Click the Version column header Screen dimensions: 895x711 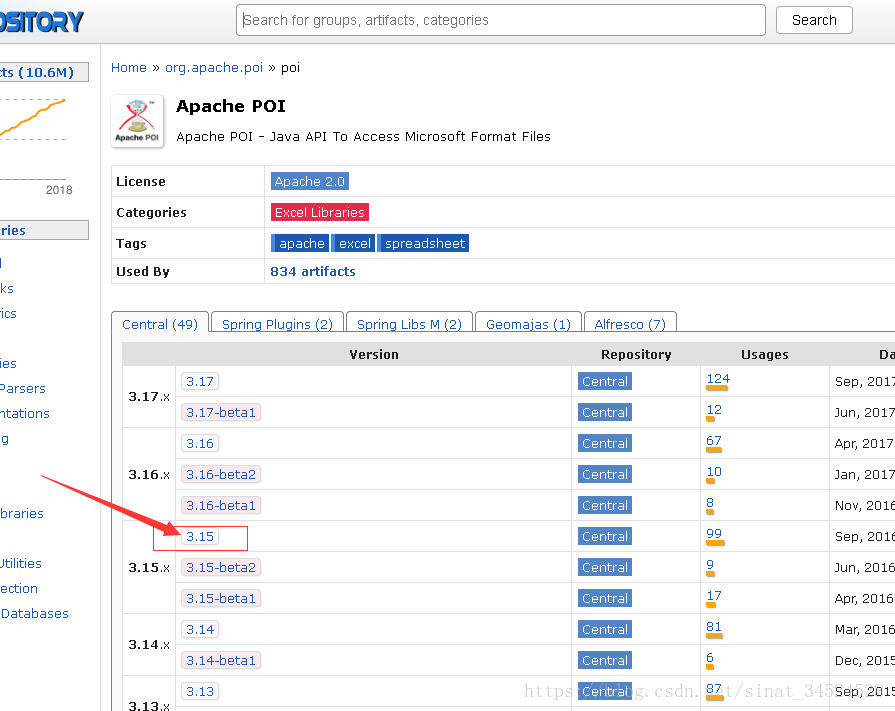(374, 354)
